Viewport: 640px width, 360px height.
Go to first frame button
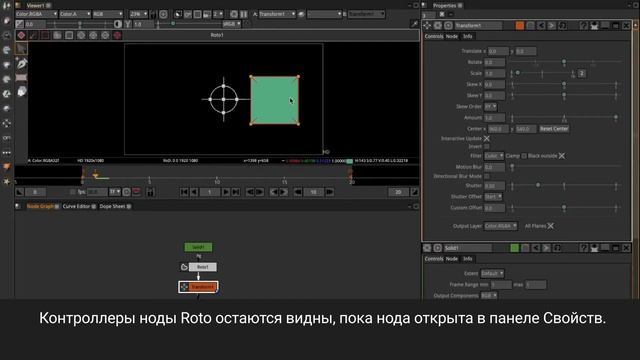(184, 192)
